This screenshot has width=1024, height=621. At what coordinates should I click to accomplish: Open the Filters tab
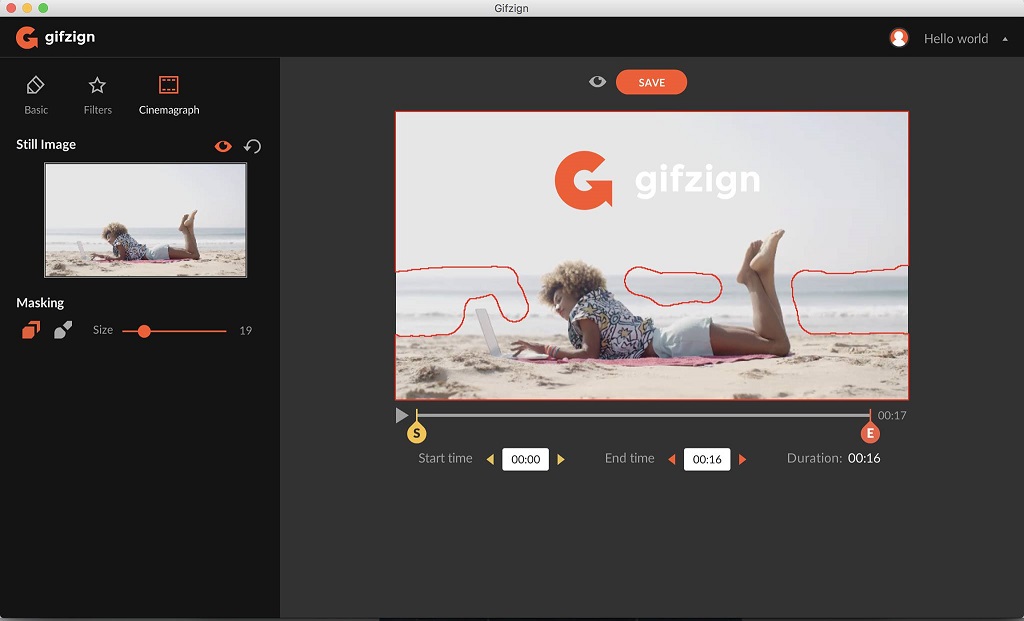tap(97, 95)
